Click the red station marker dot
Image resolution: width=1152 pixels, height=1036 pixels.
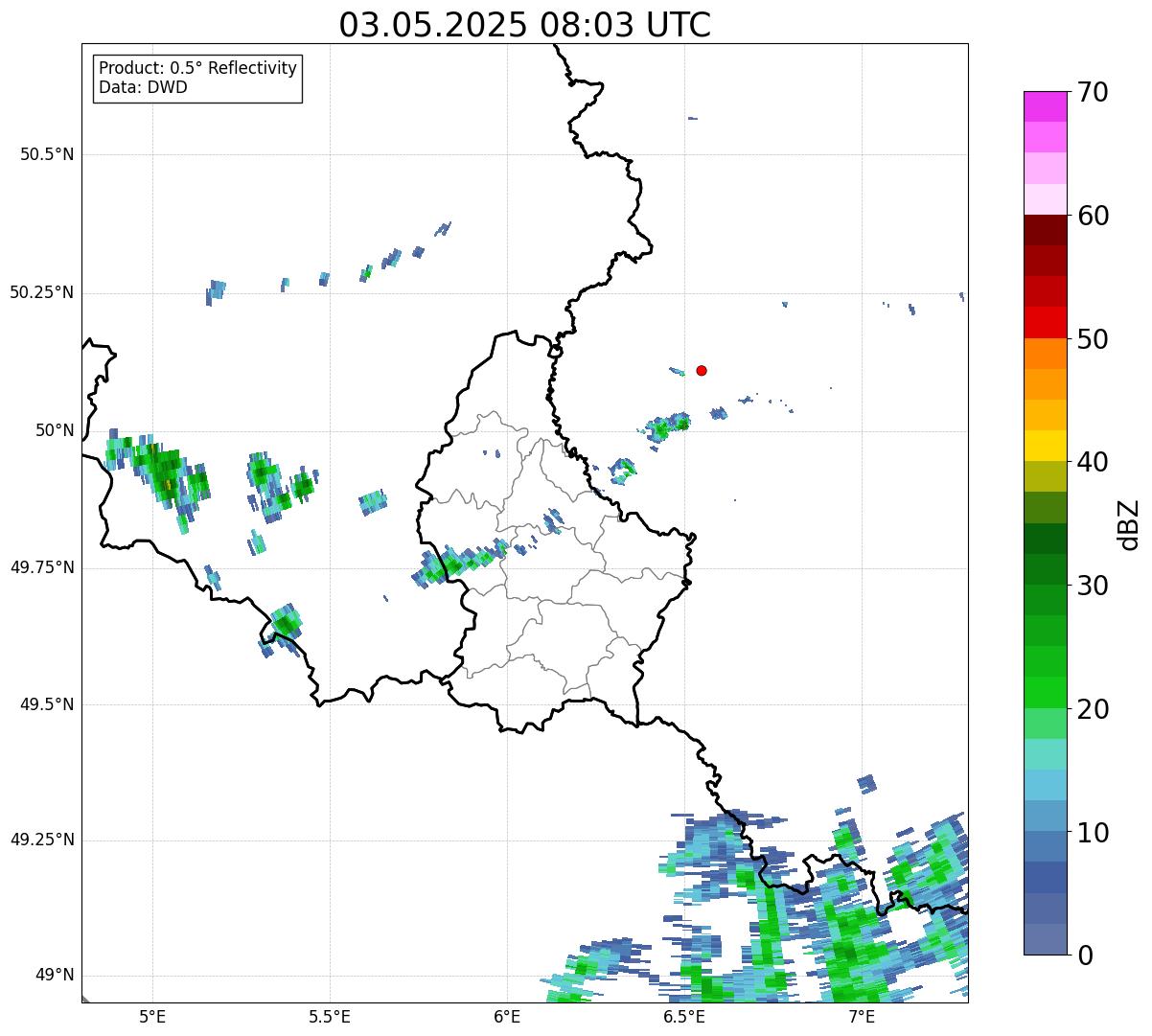[702, 370]
